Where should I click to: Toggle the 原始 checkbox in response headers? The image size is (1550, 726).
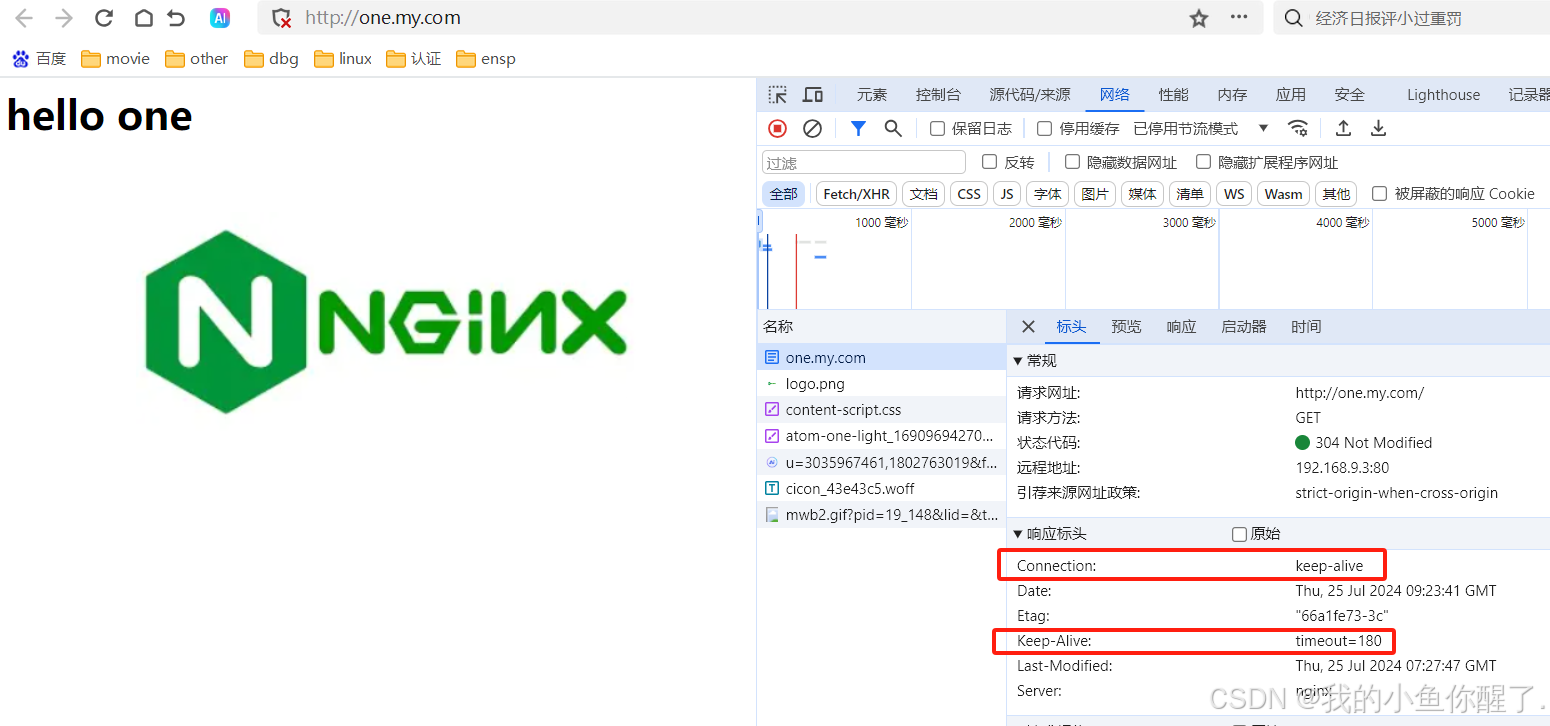(x=1239, y=534)
